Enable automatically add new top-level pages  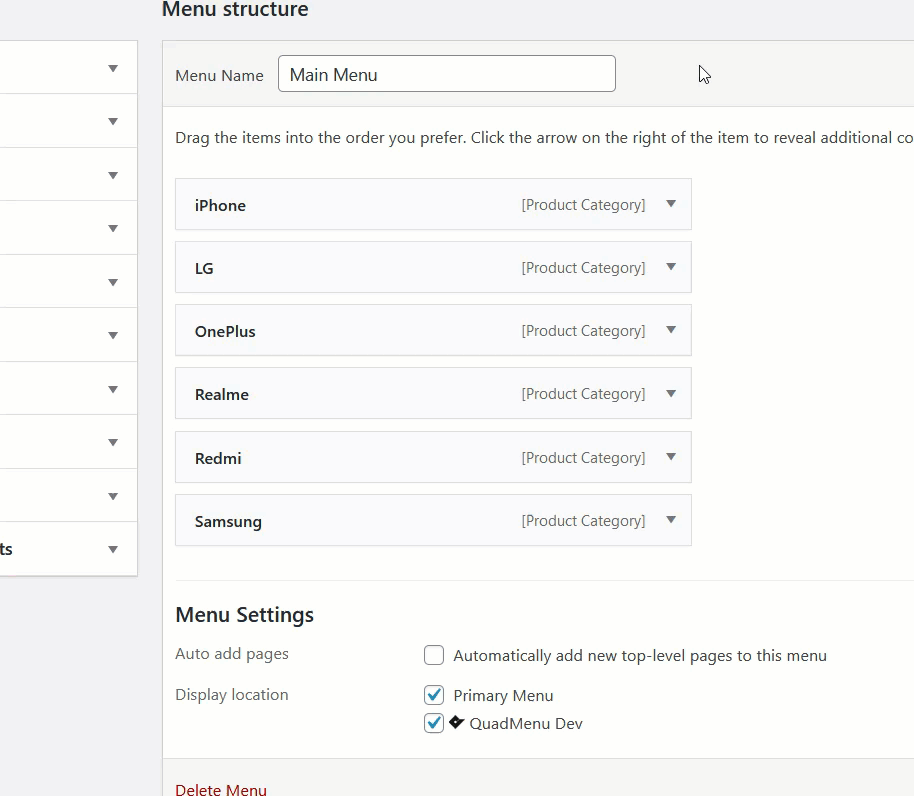pyautogui.click(x=434, y=656)
